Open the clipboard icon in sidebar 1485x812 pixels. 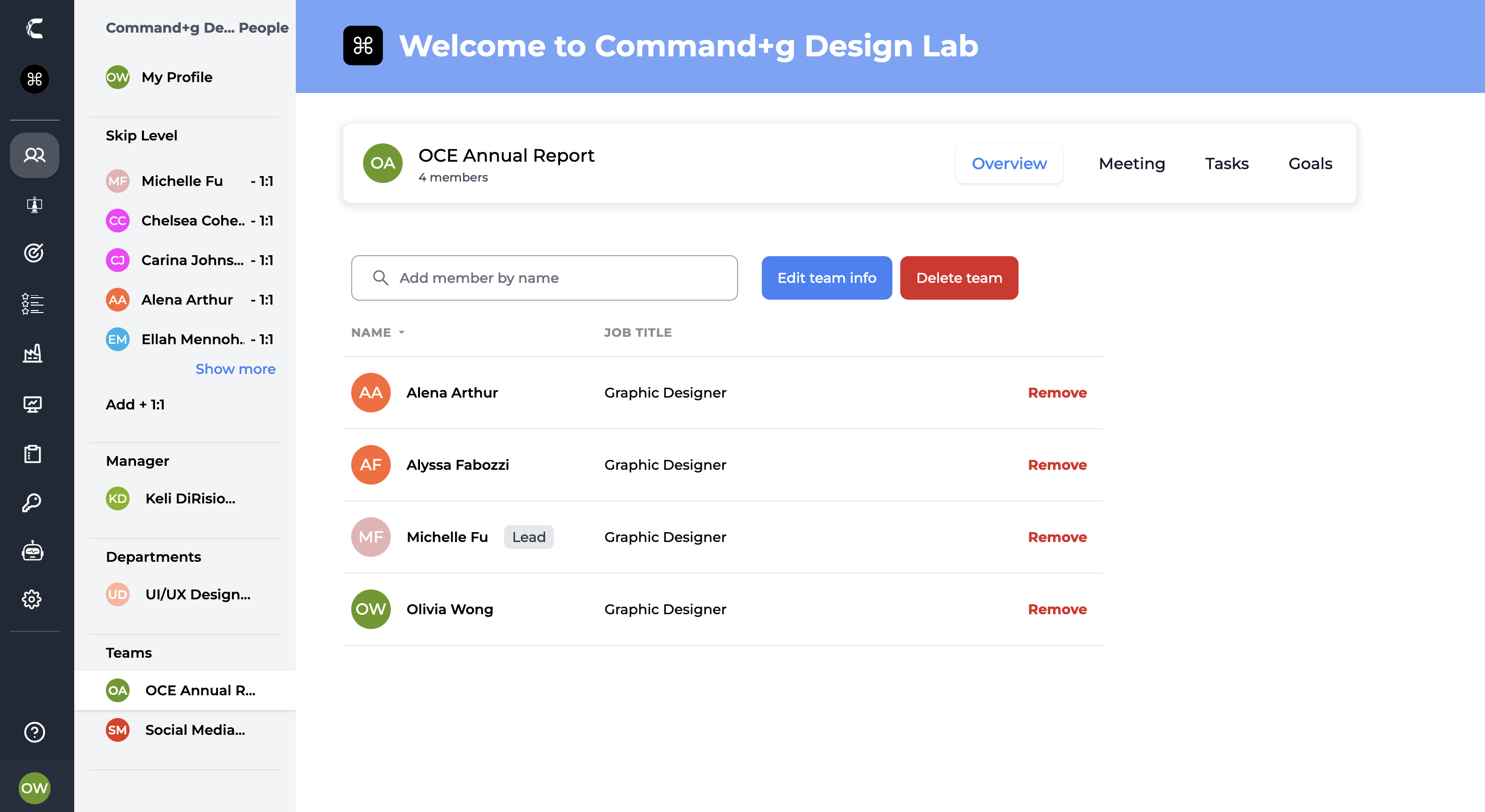(x=33, y=454)
